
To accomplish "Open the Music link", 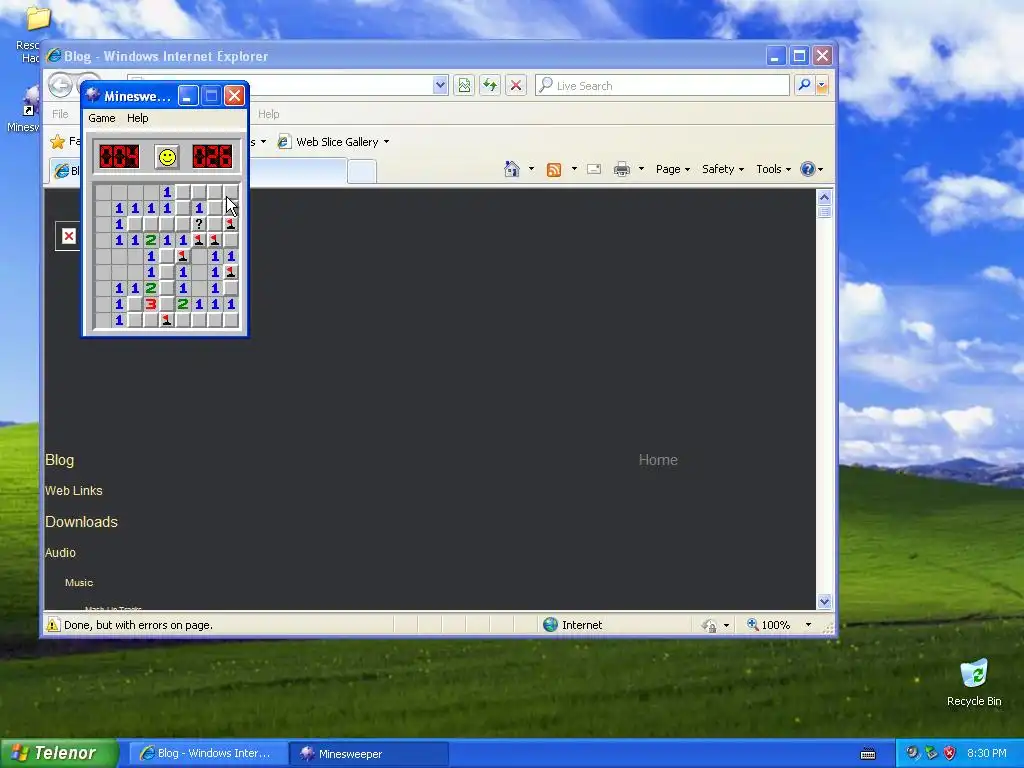I will coord(79,583).
